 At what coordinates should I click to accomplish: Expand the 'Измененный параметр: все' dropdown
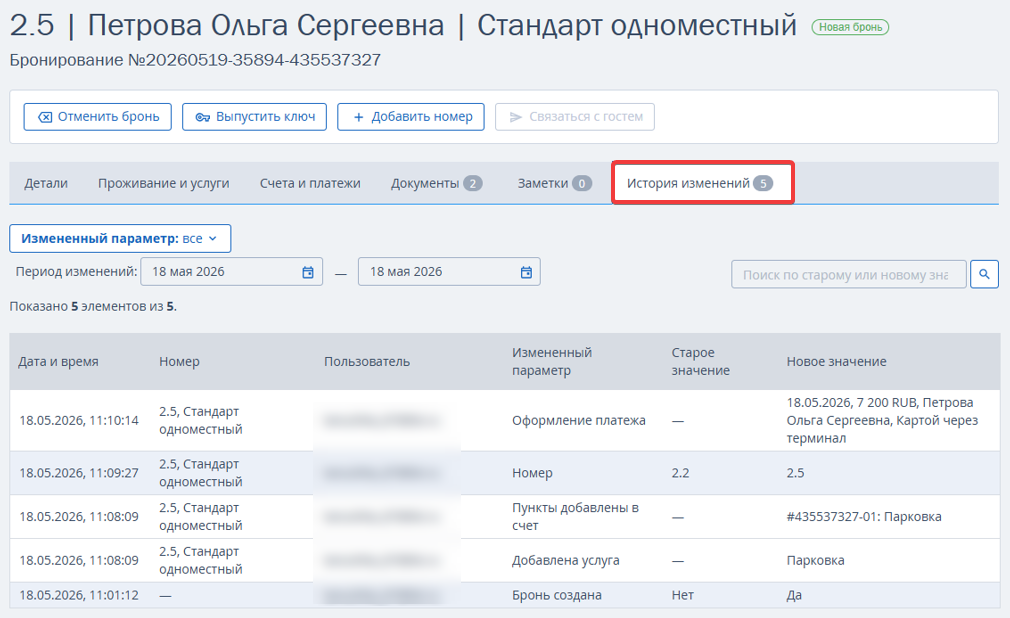tap(120, 238)
